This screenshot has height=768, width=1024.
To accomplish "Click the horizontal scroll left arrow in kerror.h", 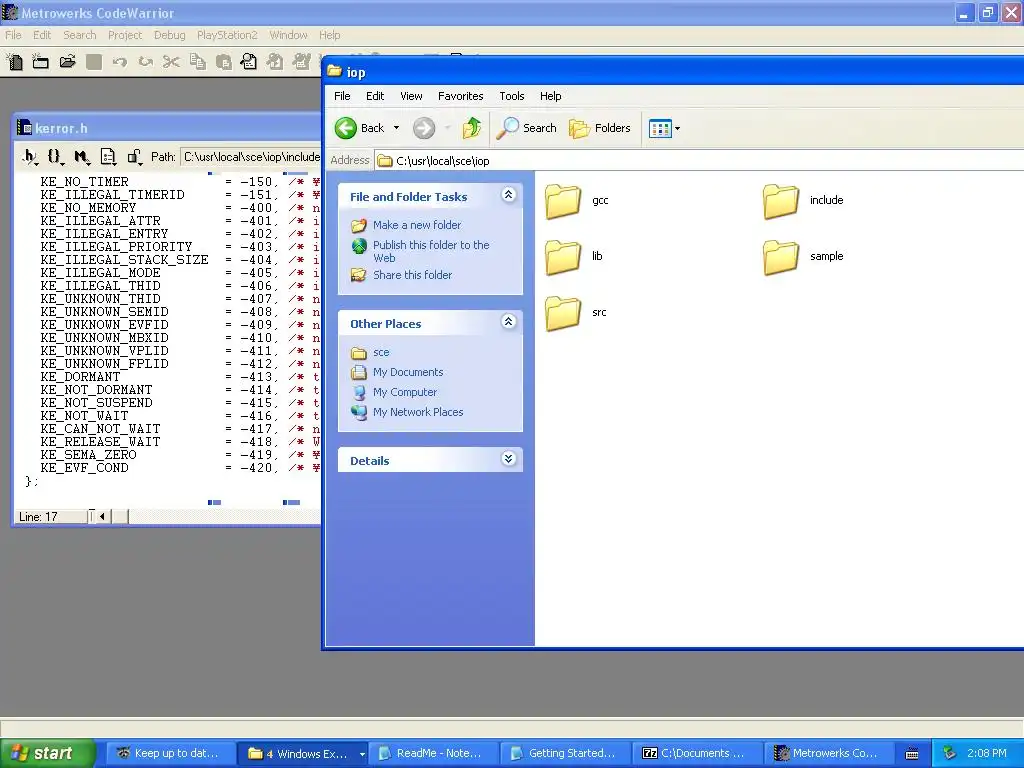I will pyautogui.click(x=102, y=517).
